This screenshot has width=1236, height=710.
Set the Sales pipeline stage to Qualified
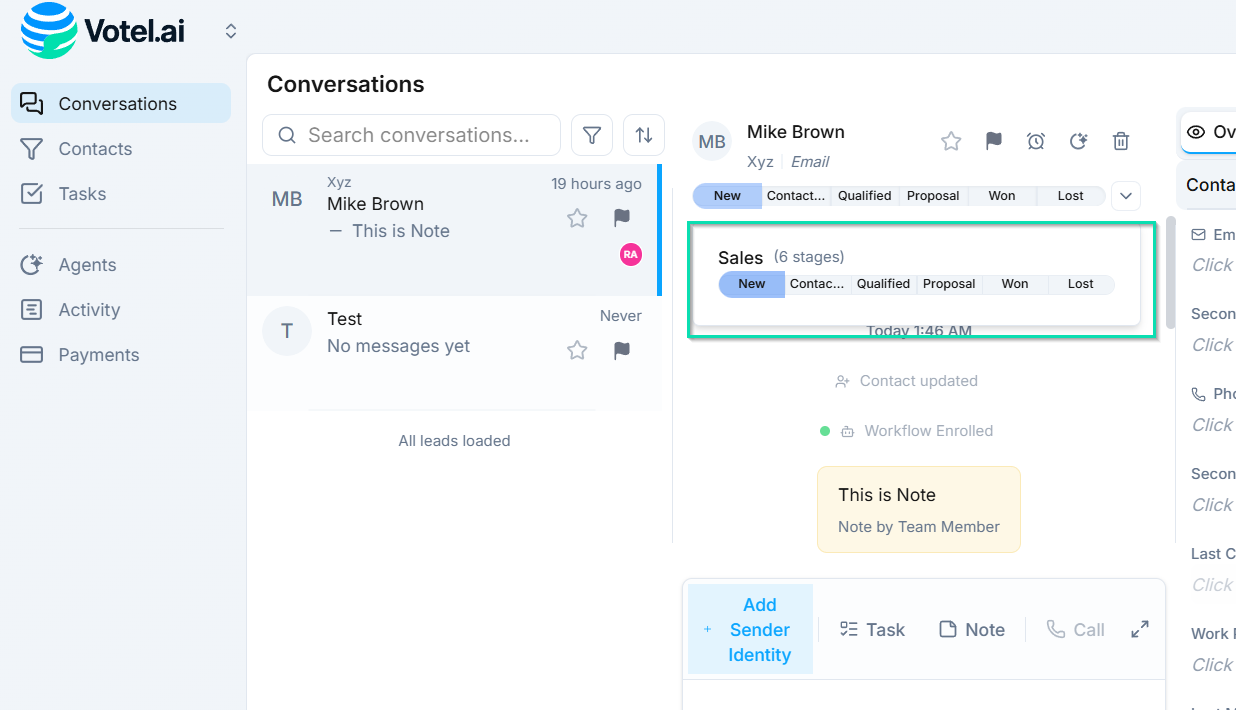click(x=883, y=284)
